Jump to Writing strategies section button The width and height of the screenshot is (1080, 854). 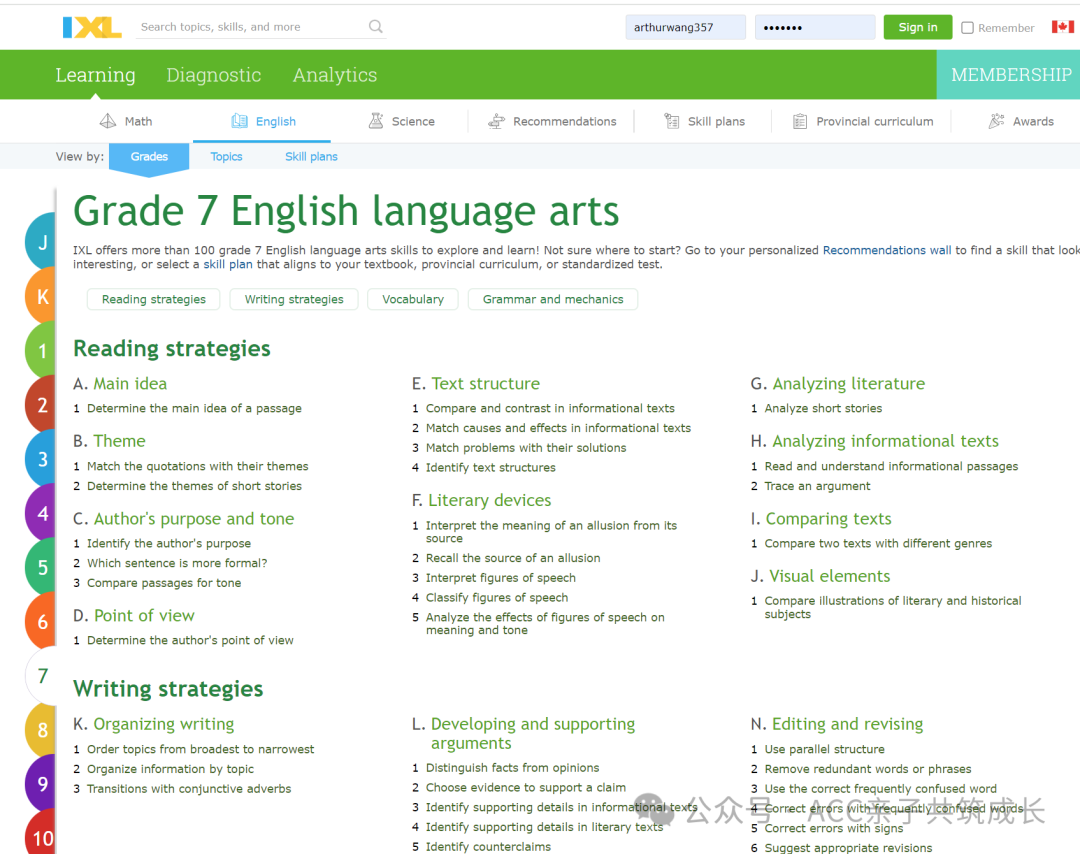pos(294,299)
